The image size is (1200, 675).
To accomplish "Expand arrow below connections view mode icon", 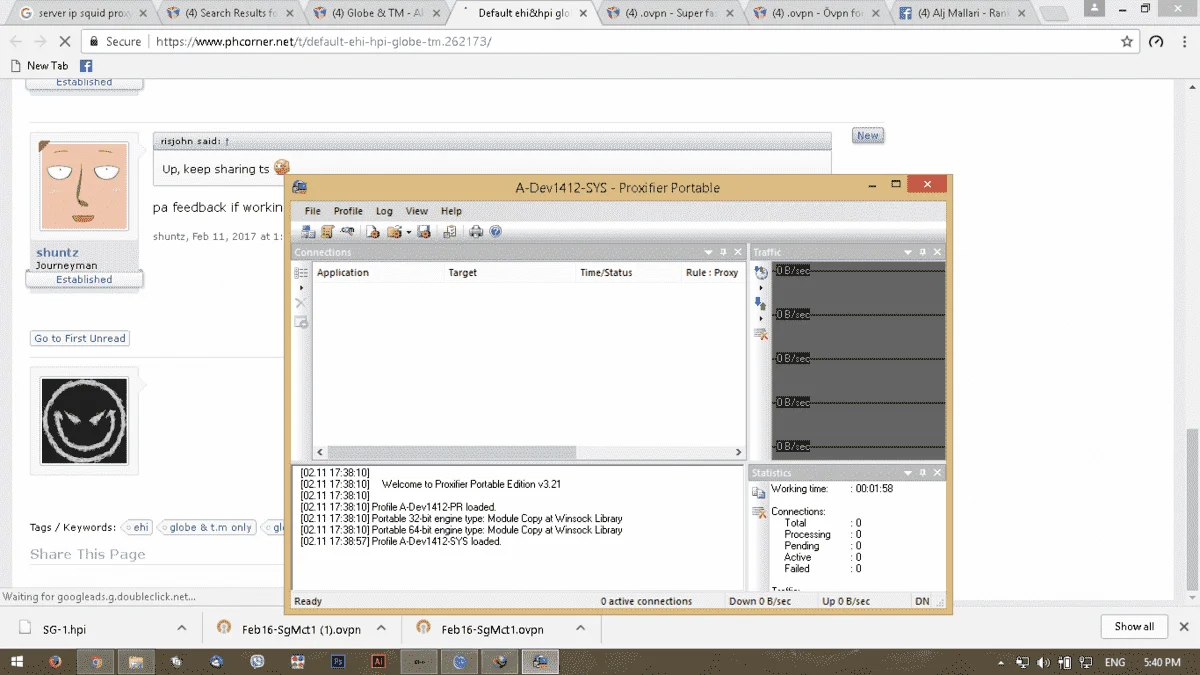I will [301, 288].
